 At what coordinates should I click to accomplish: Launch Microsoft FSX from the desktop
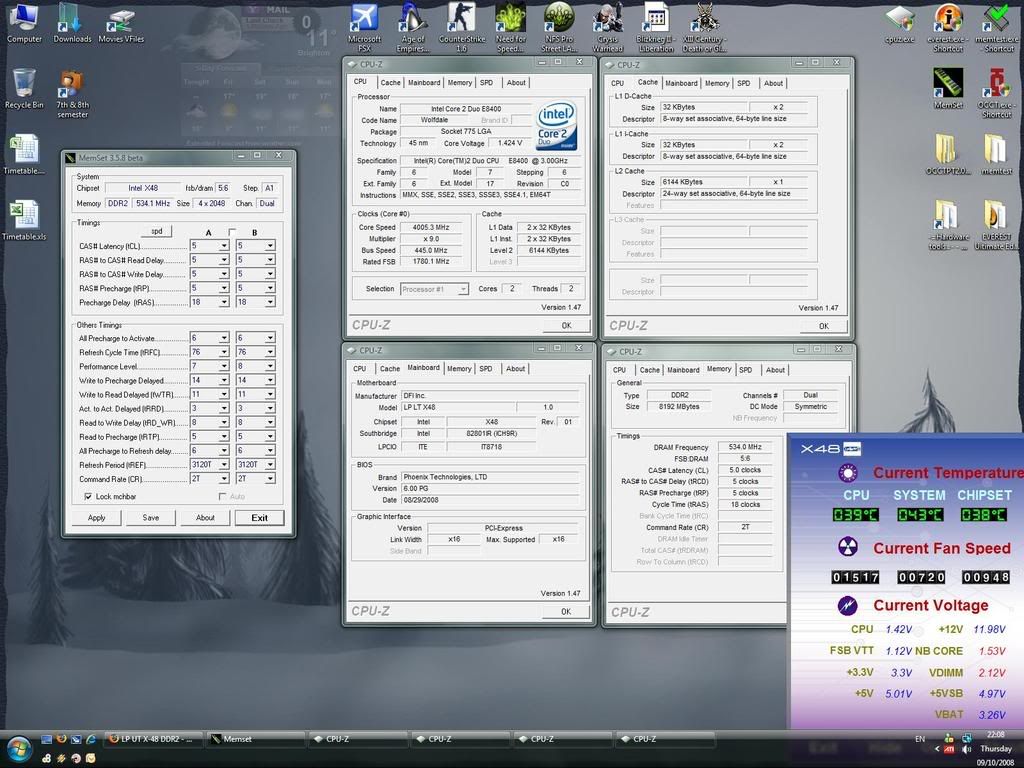(364, 27)
